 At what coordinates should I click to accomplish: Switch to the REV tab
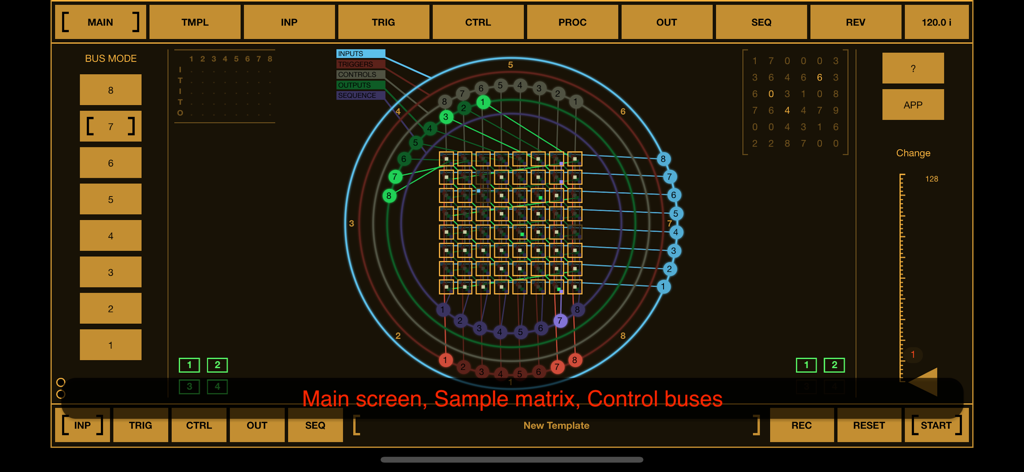point(856,22)
